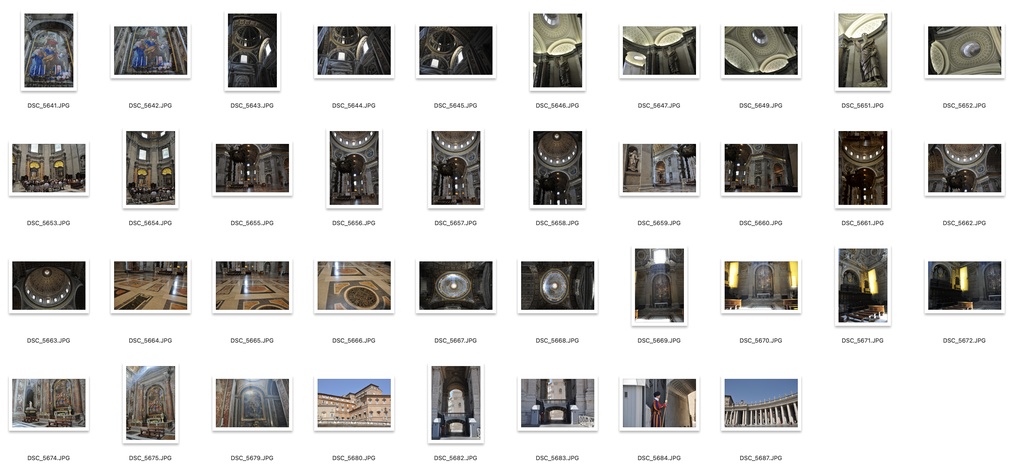This screenshot has height=468, width=1024.
Task: Select the DSC_5656.JPG thumbnail image
Action: pos(354,168)
